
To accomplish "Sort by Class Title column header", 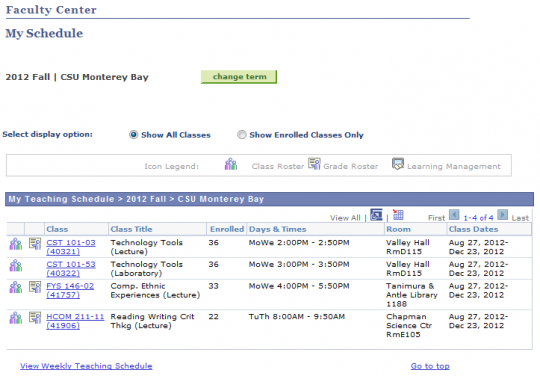I will tap(131, 229).
